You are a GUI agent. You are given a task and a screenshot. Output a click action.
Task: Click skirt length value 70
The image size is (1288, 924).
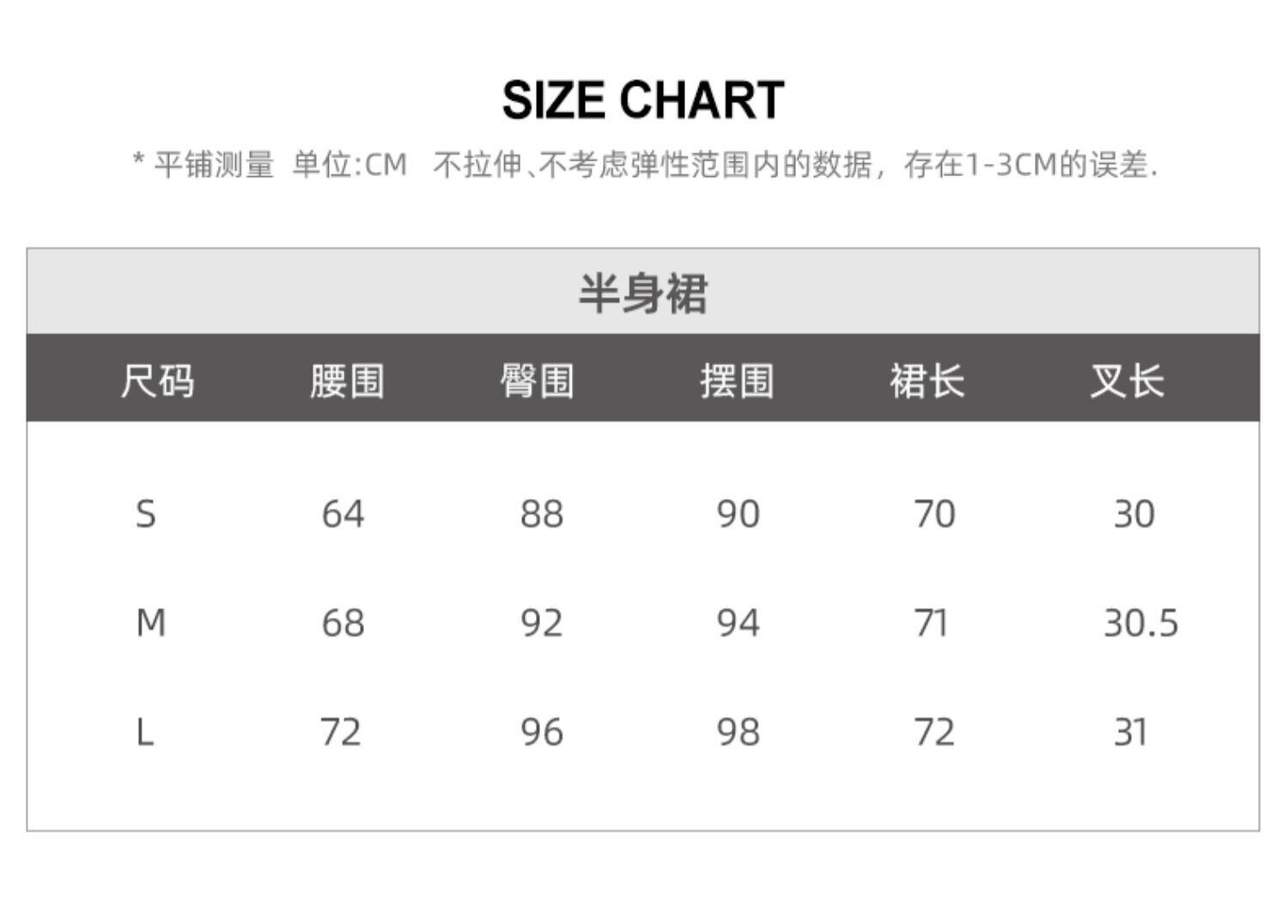(x=934, y=514)
